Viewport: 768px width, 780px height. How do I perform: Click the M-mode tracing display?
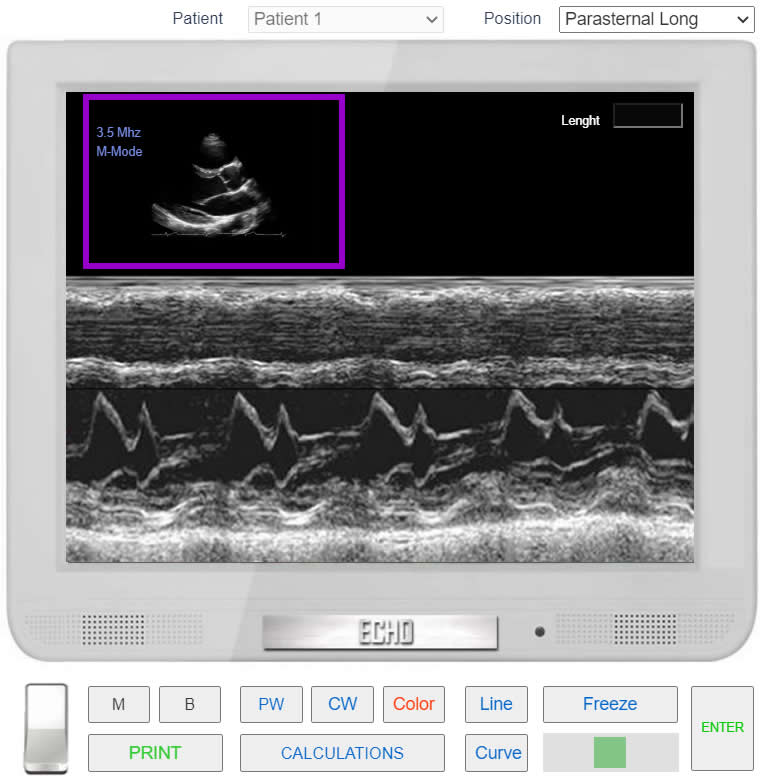[380, 420]
